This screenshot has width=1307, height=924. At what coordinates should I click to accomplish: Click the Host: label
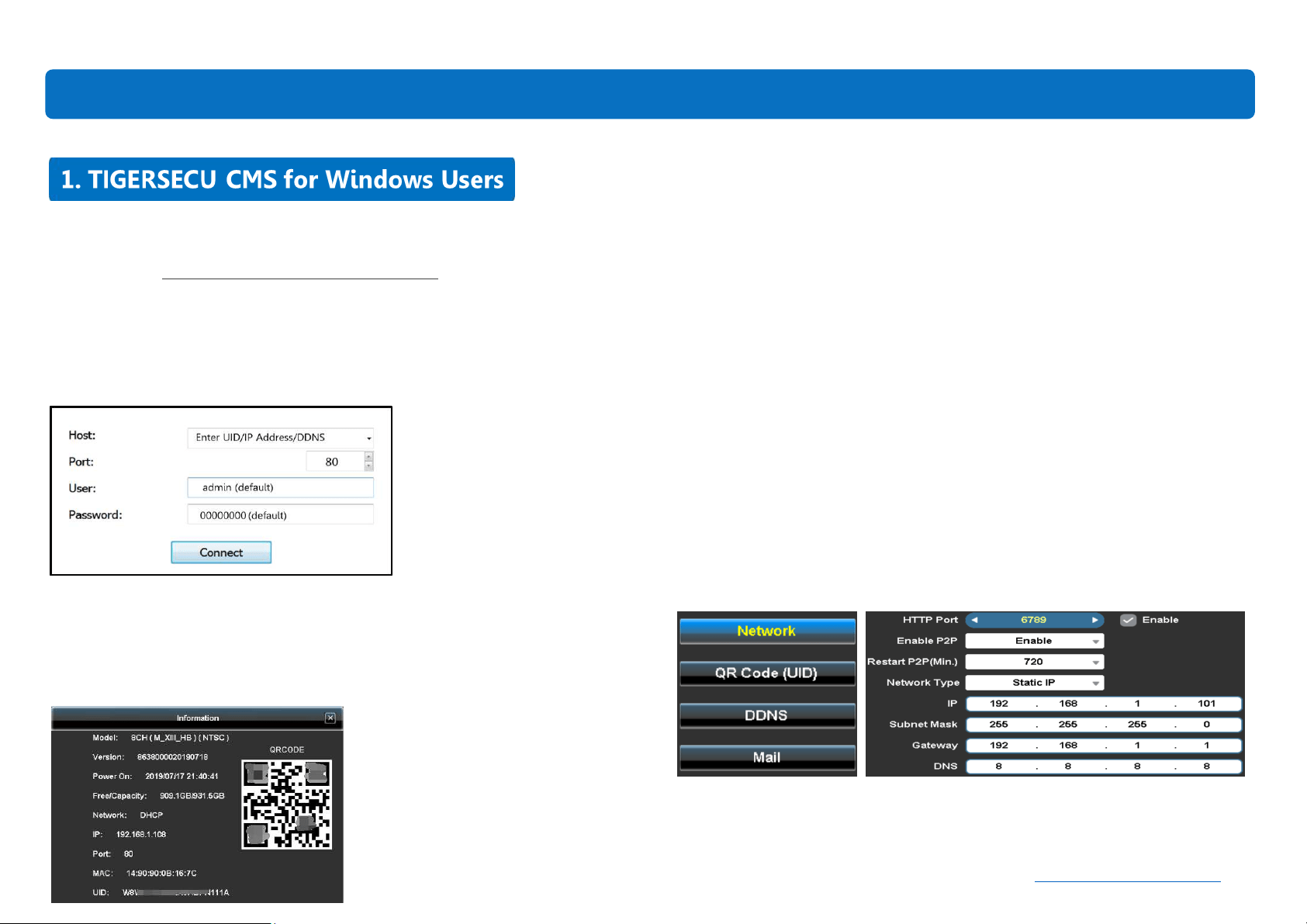(82, 435)
